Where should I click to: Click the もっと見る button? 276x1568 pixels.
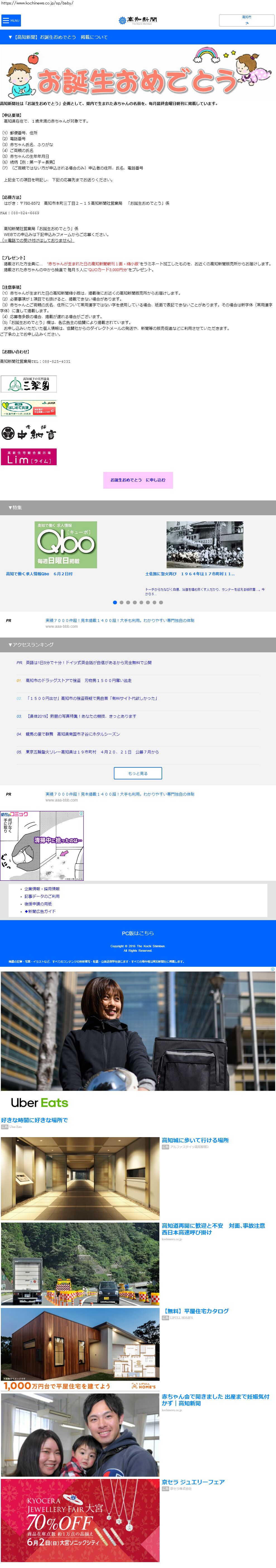(x=138, y=773)
